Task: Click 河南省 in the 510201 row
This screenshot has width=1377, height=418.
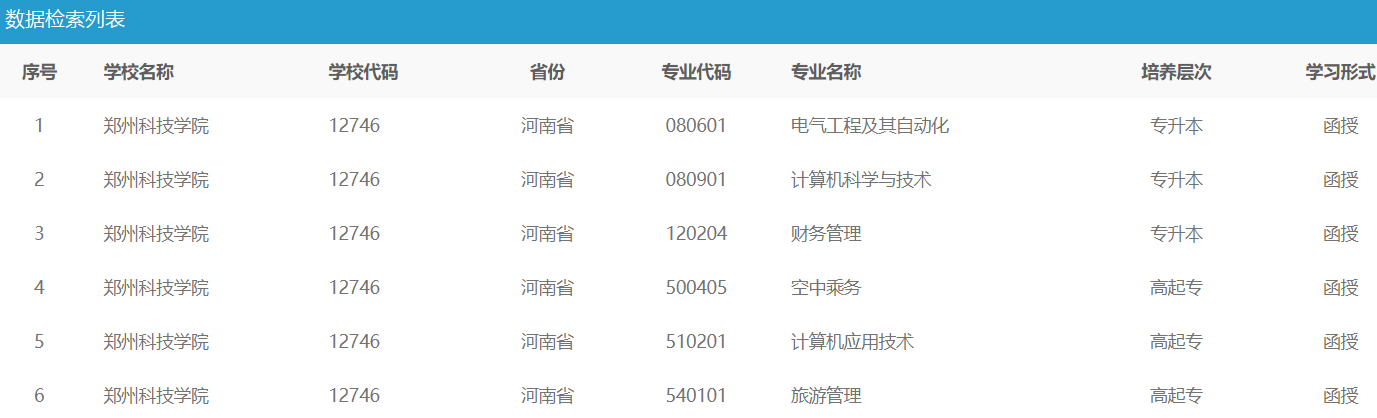Action: [547, 342]
